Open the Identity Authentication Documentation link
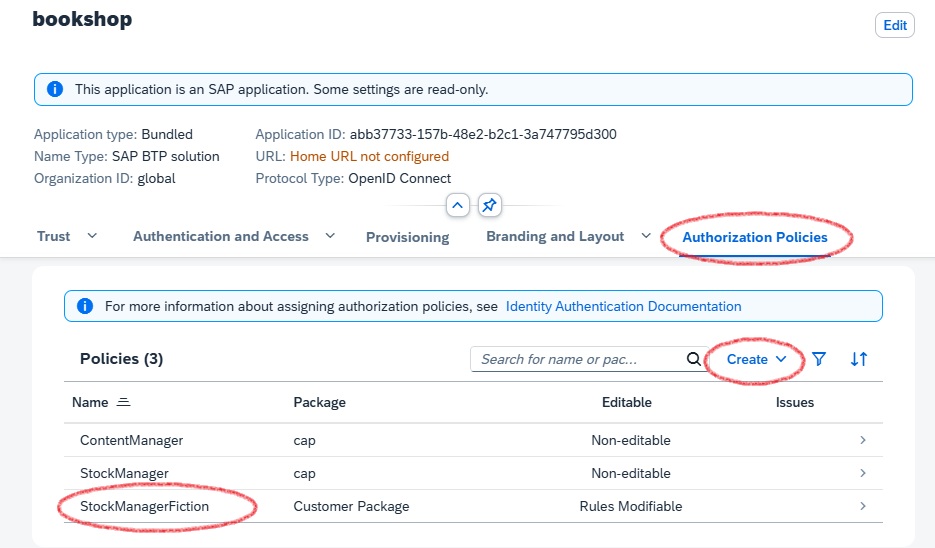 [623, 306]
